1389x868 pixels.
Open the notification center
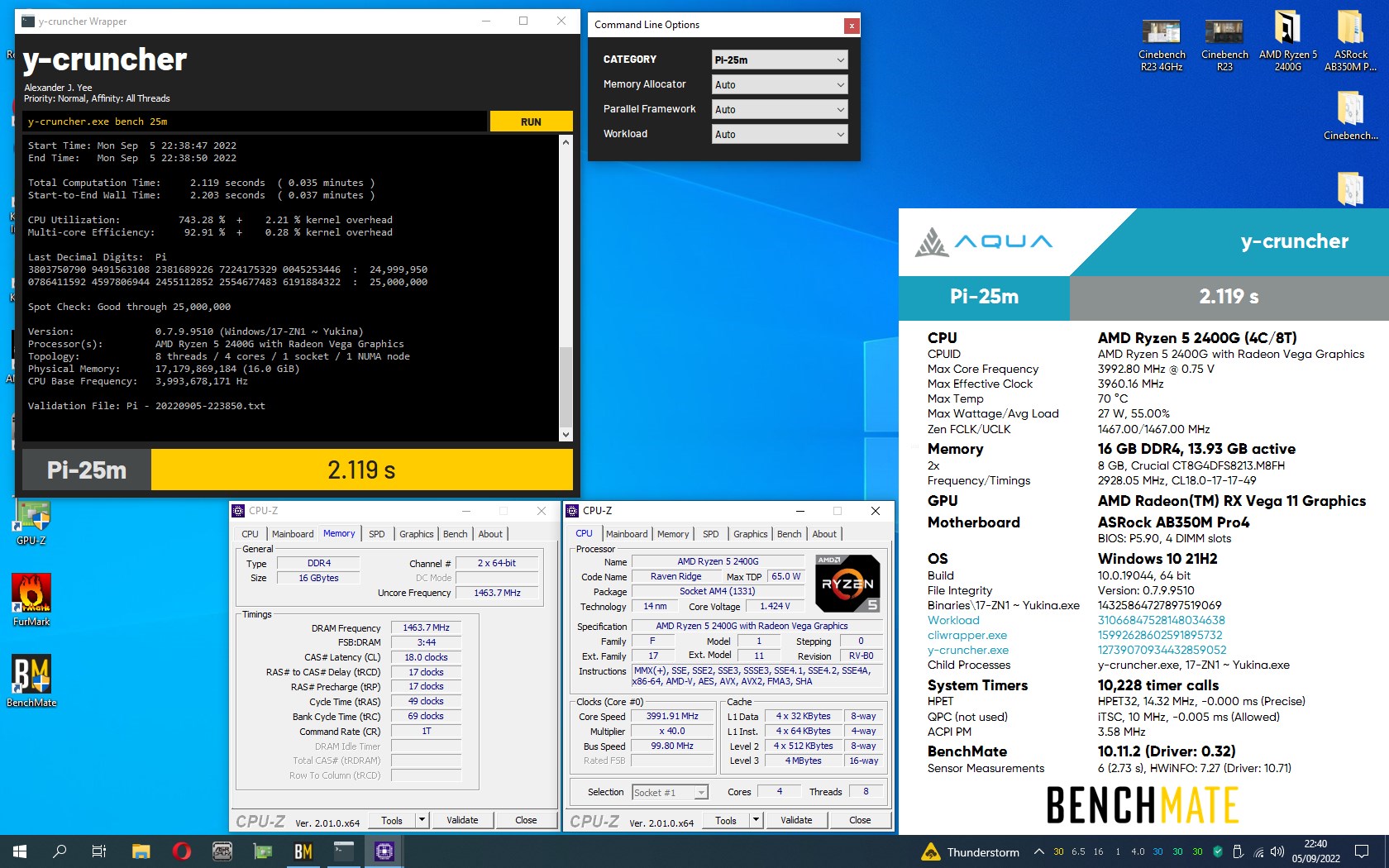coord(1362,851)
